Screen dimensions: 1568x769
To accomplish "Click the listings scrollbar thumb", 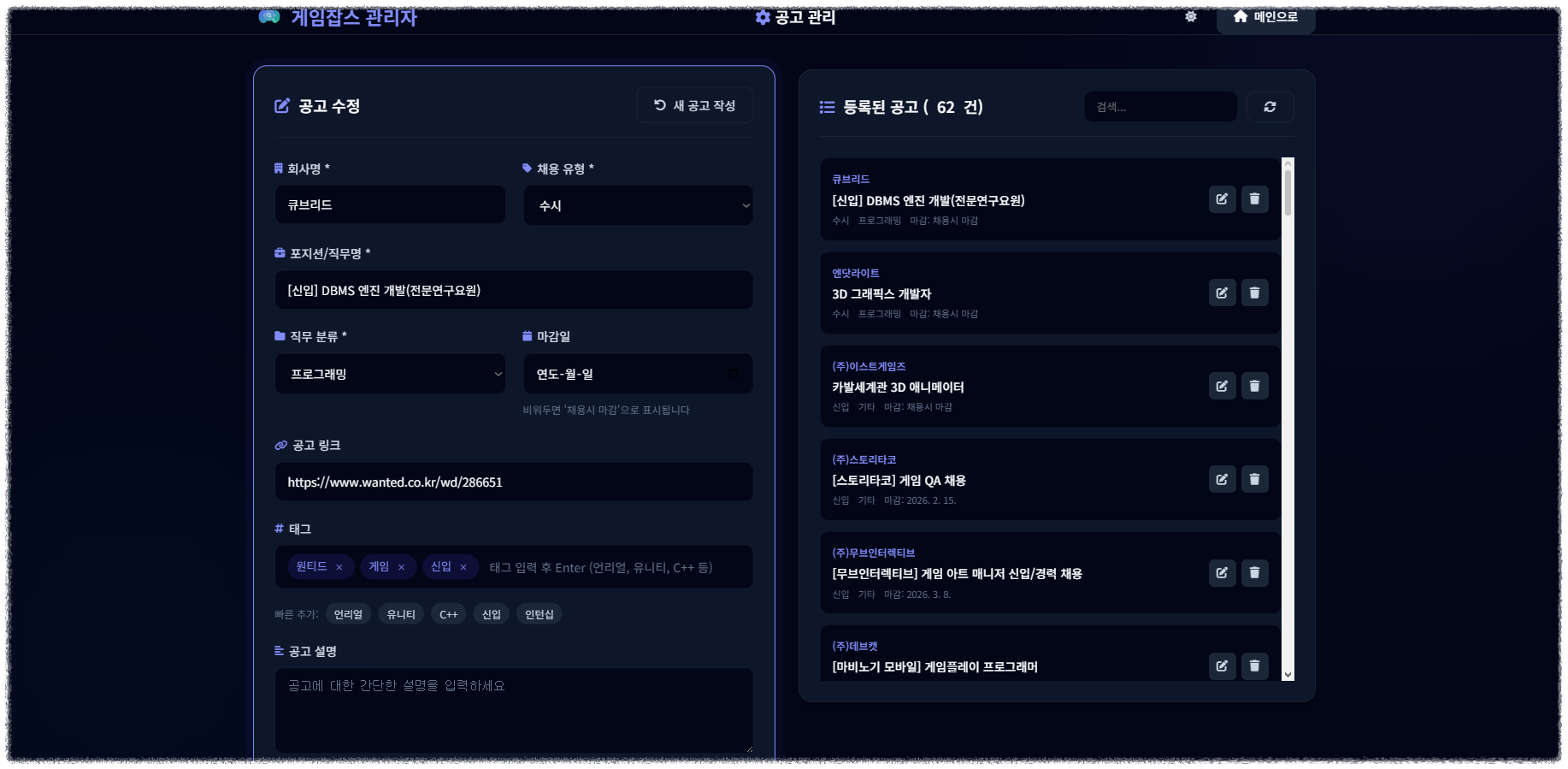I will point(1288,193).
